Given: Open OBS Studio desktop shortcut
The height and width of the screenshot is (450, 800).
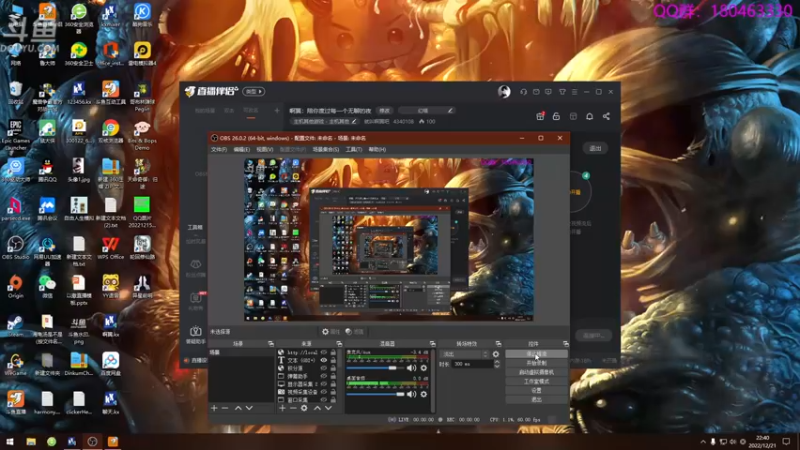Looking at the screenshot, I should click(x=15, y=247).
